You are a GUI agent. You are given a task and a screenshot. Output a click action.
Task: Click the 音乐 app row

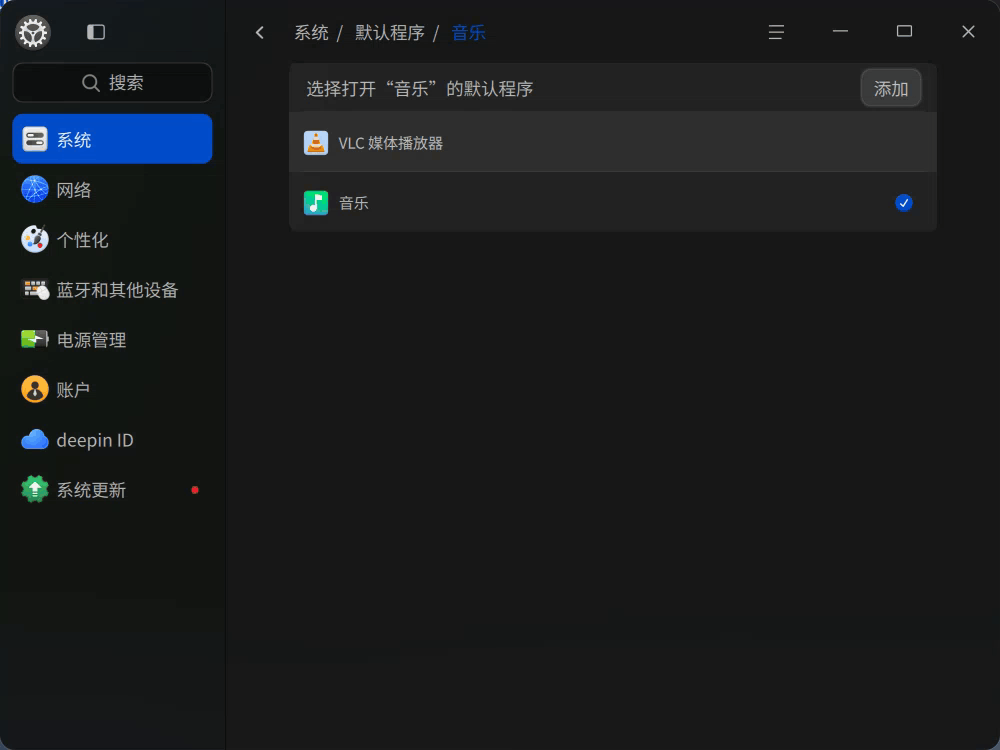(x=613, y=202)
